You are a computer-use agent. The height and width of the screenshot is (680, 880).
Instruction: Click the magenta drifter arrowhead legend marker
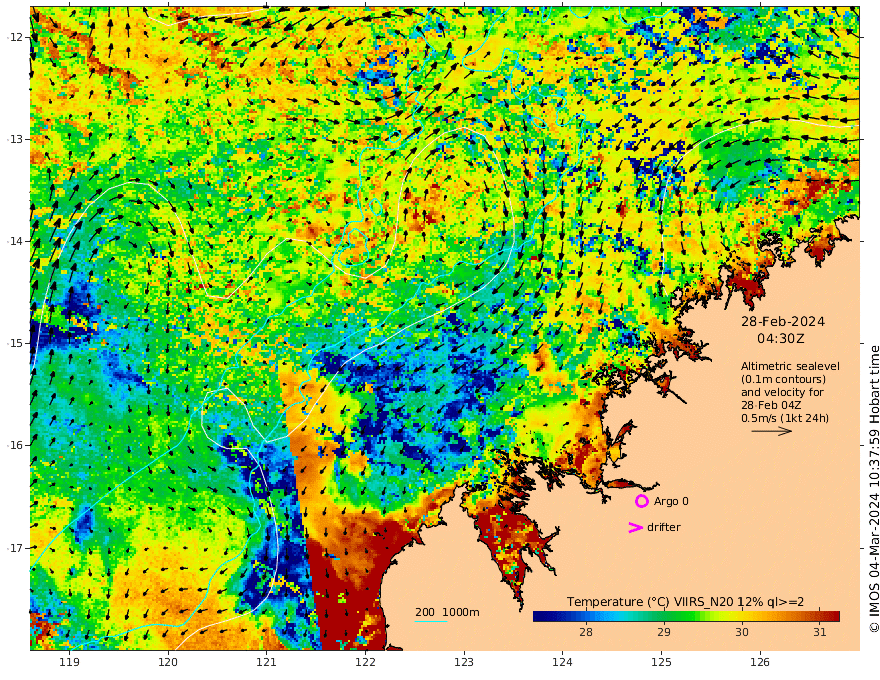(635, 527)
